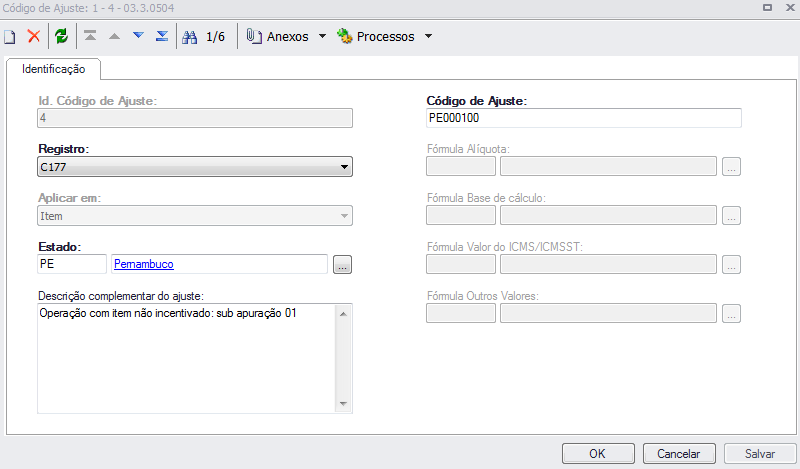Click the Cancelar button

coord(679,453)
